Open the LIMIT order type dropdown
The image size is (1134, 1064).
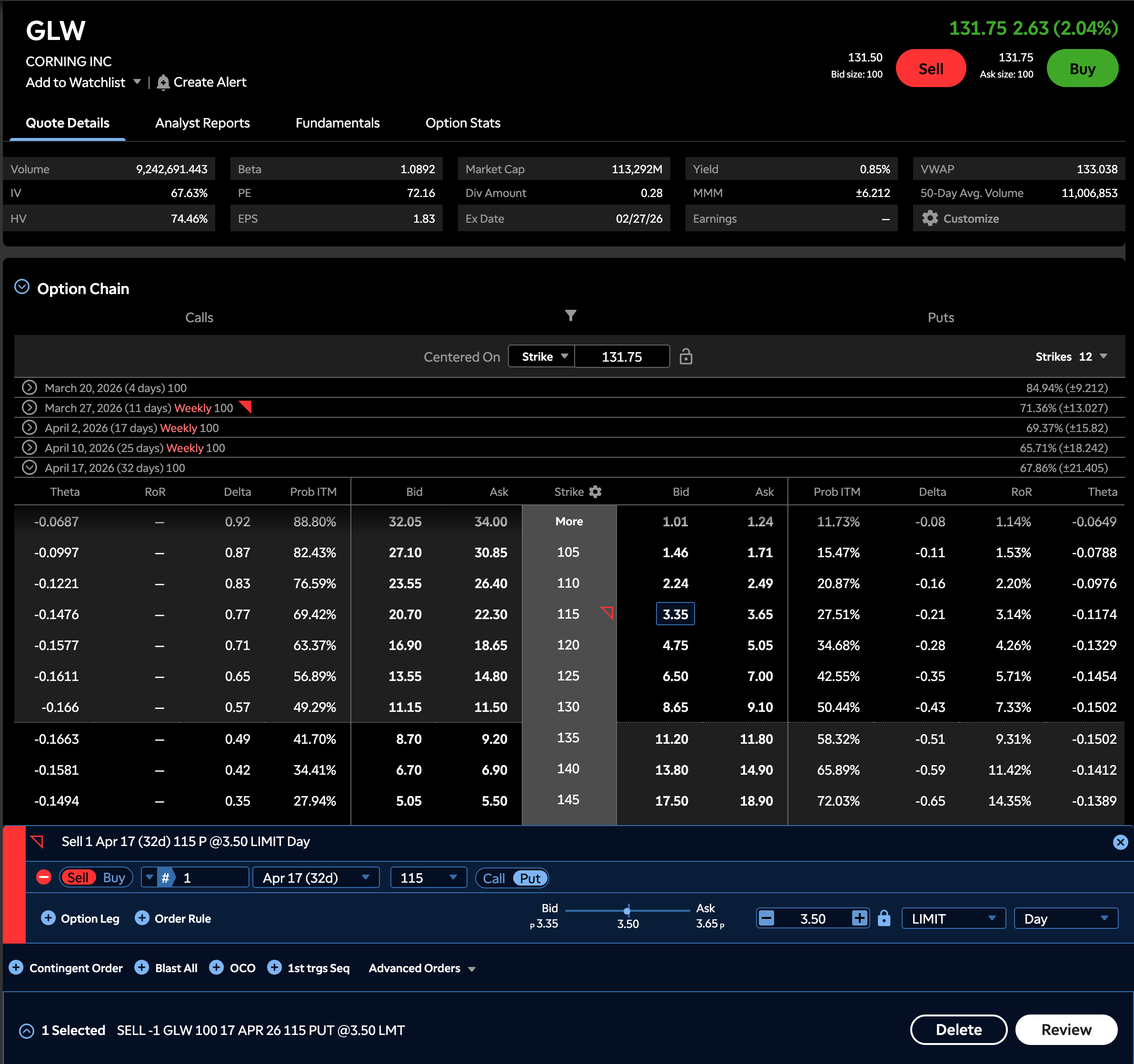(953, 918)
